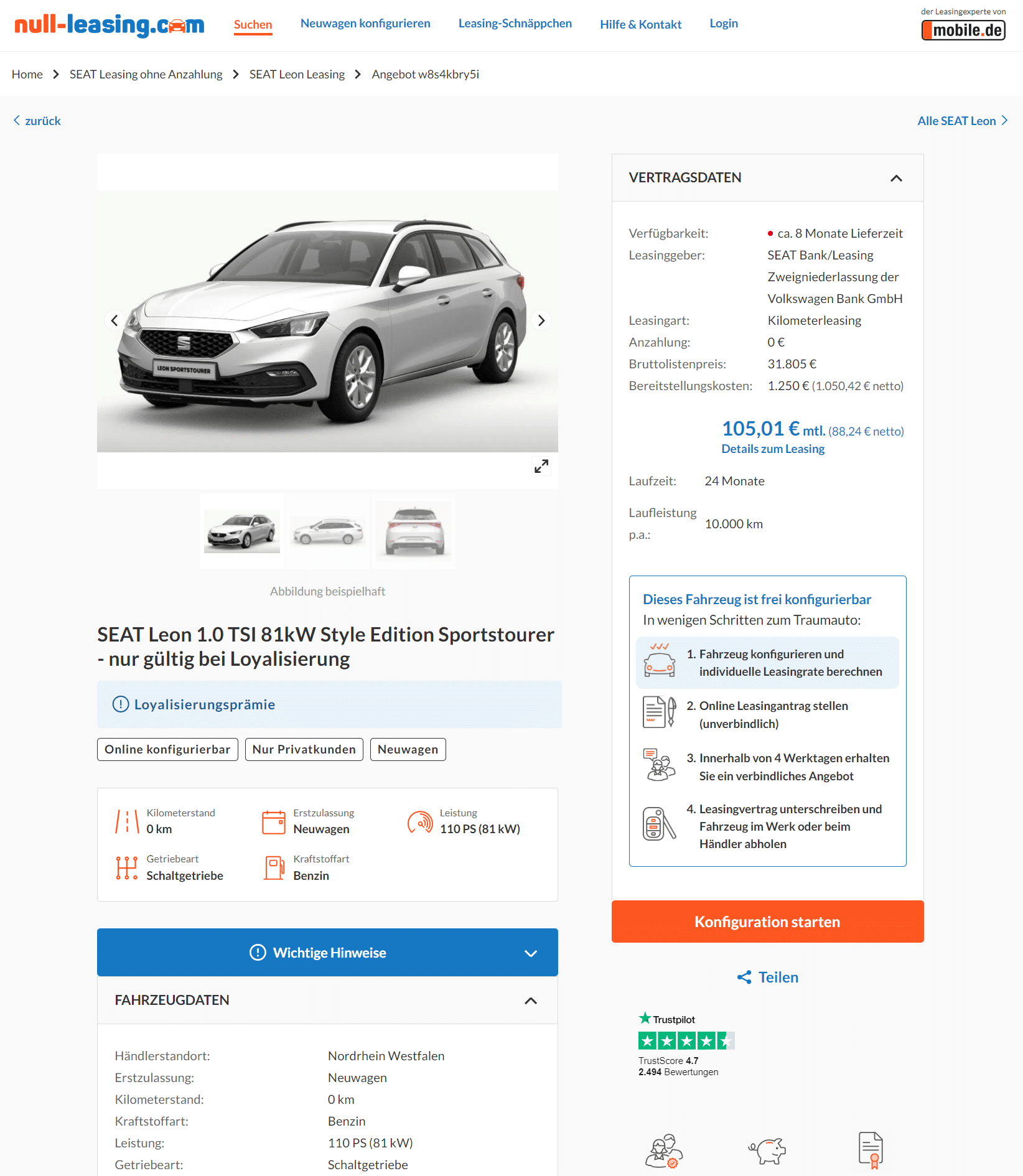
Task: Select the side-view car thumbnail
Action: [x=328, y=531]
